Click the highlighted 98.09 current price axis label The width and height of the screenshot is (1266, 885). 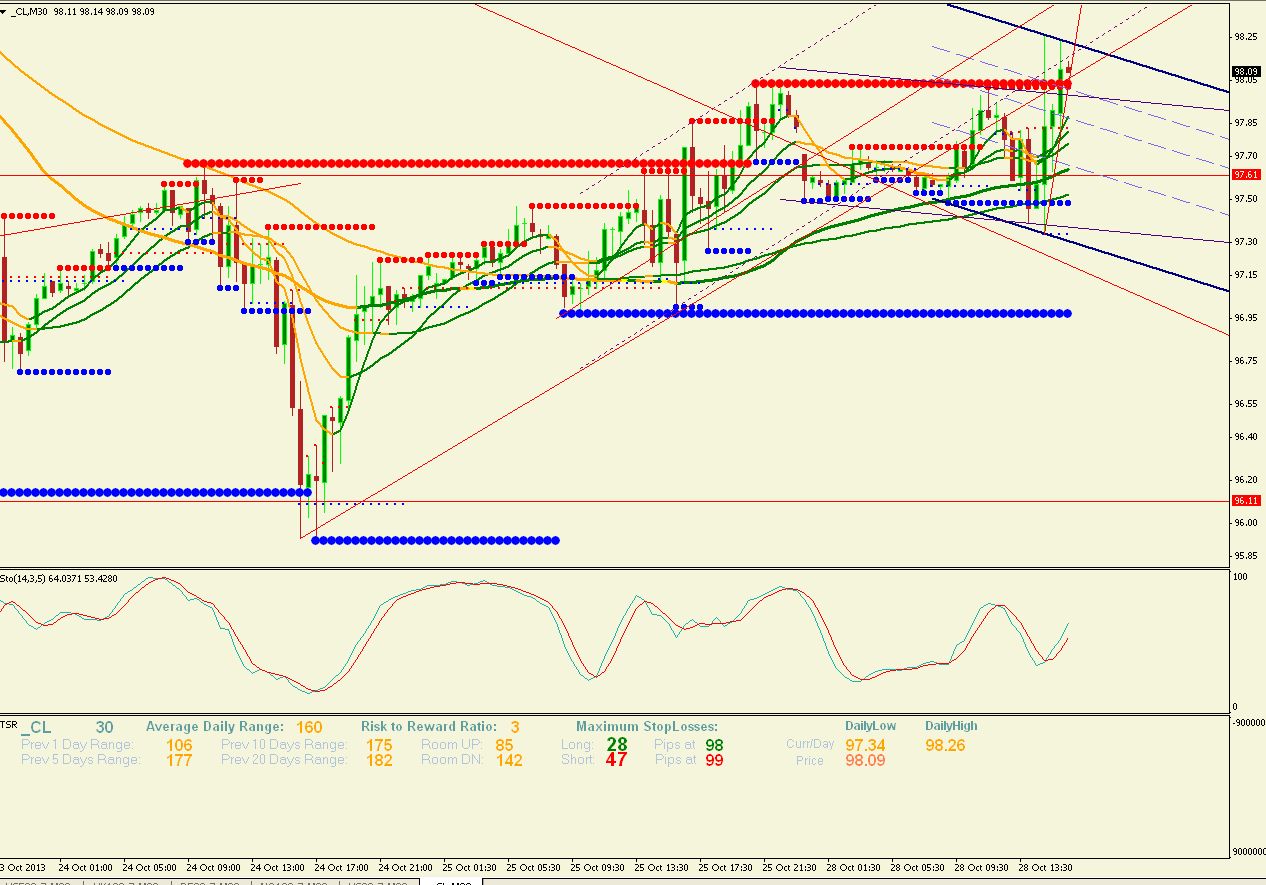click(1246, 72)
